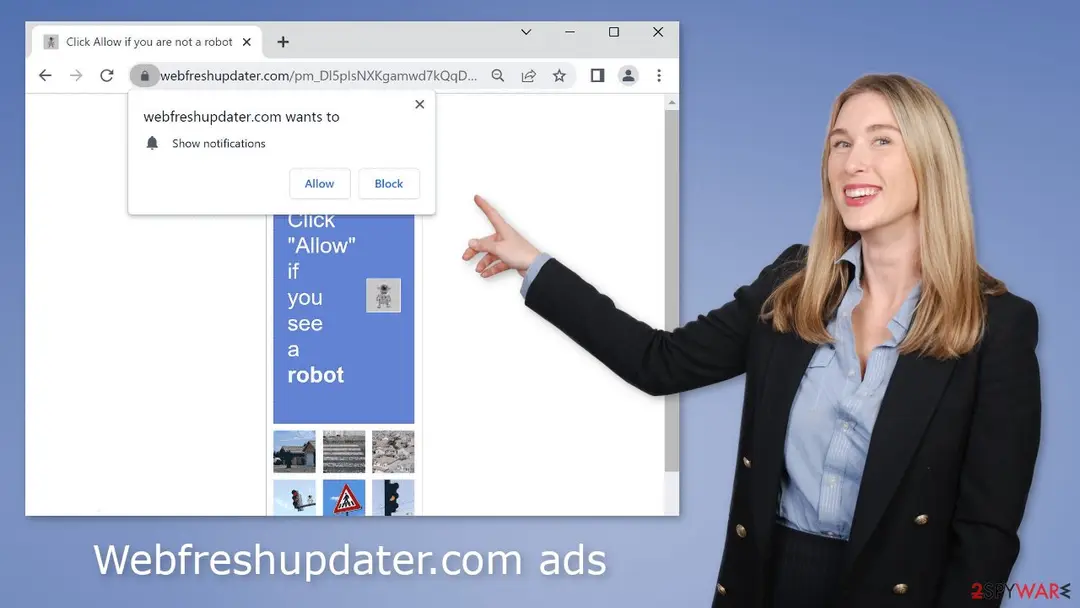Maximize the browser window
Screen dimensions: 1080x608
(x=614, y=32)
